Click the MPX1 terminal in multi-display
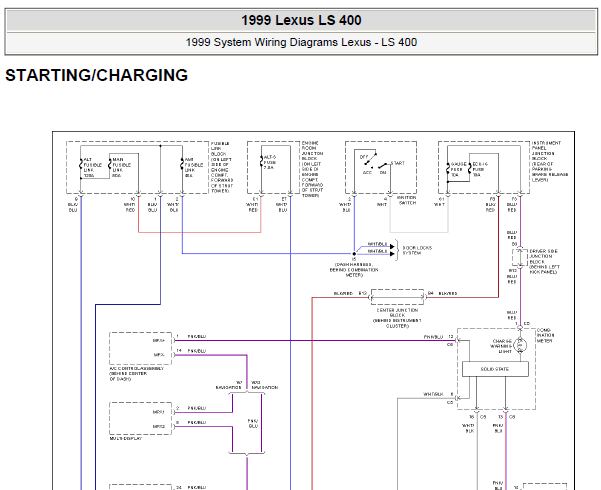Viewport: 601px width, 490px height. point(159,412)
